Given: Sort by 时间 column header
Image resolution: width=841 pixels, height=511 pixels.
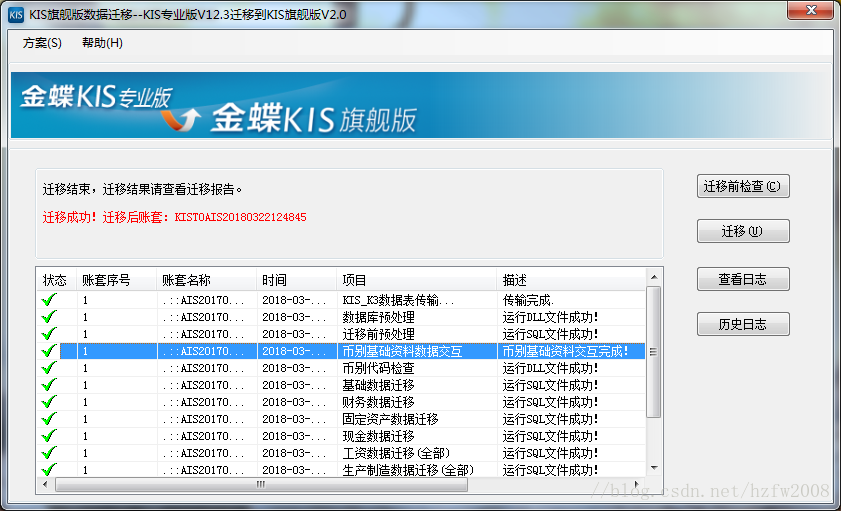Looking at the screenshot, I should (297, 280).
